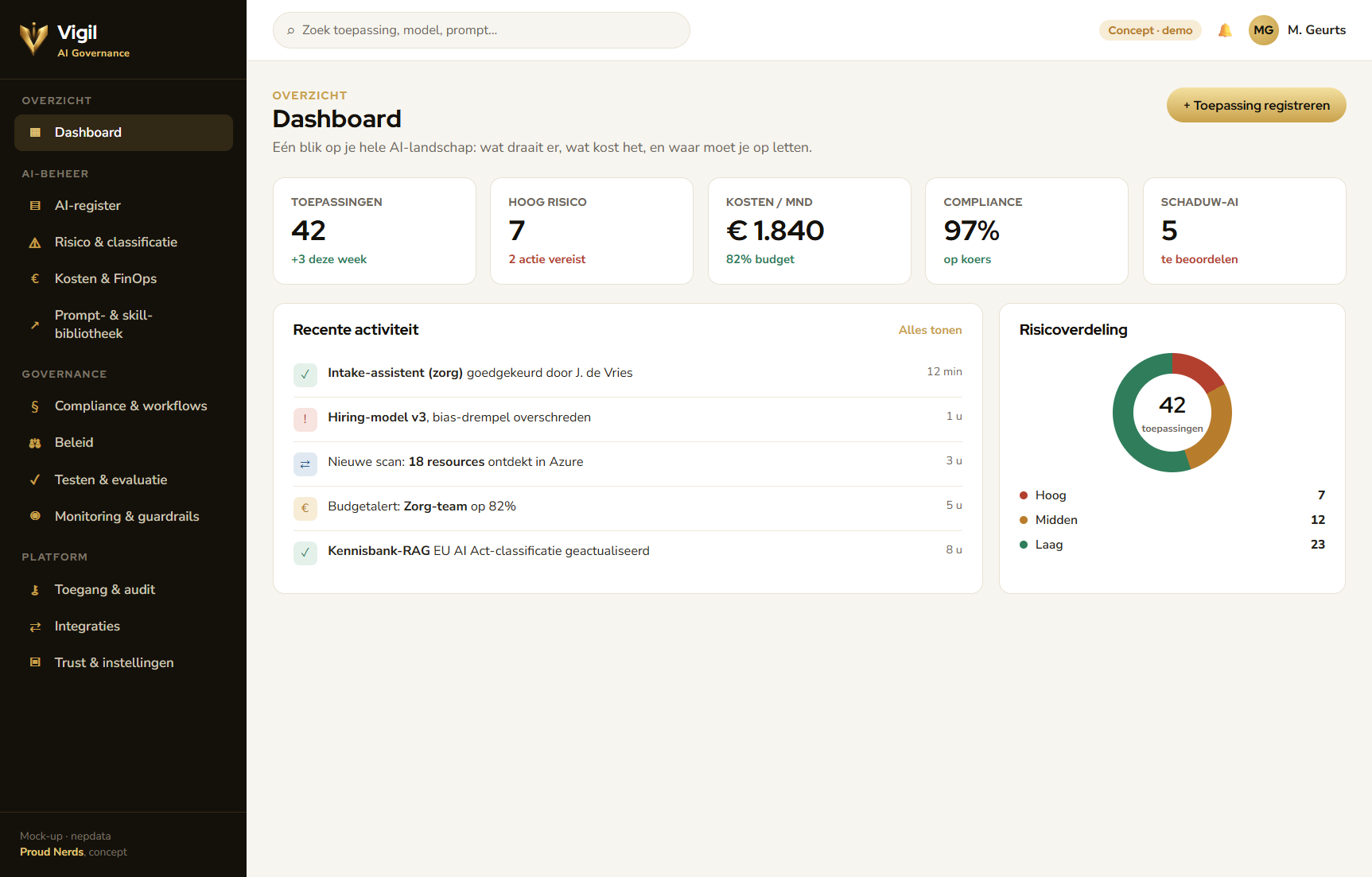
Task: Click the '82% budget' text
Action: pos(760,259)
